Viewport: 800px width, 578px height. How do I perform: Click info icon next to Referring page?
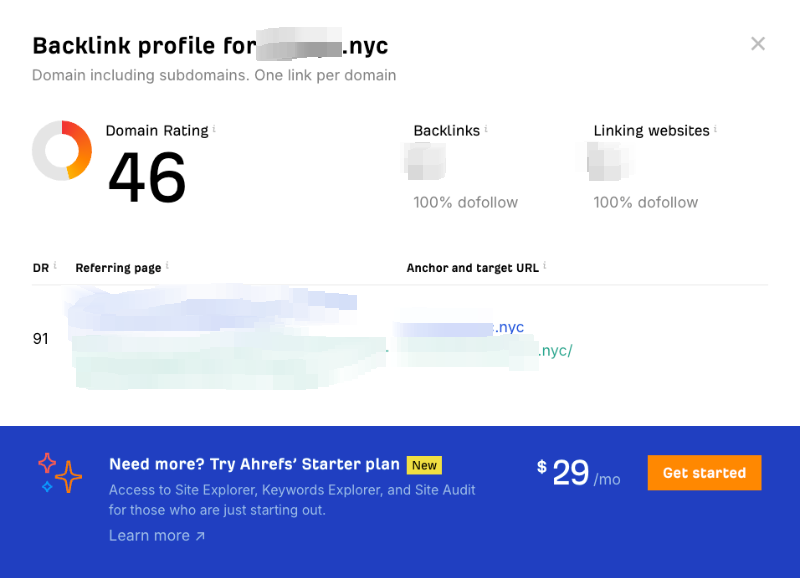click(x=167, y=265)
